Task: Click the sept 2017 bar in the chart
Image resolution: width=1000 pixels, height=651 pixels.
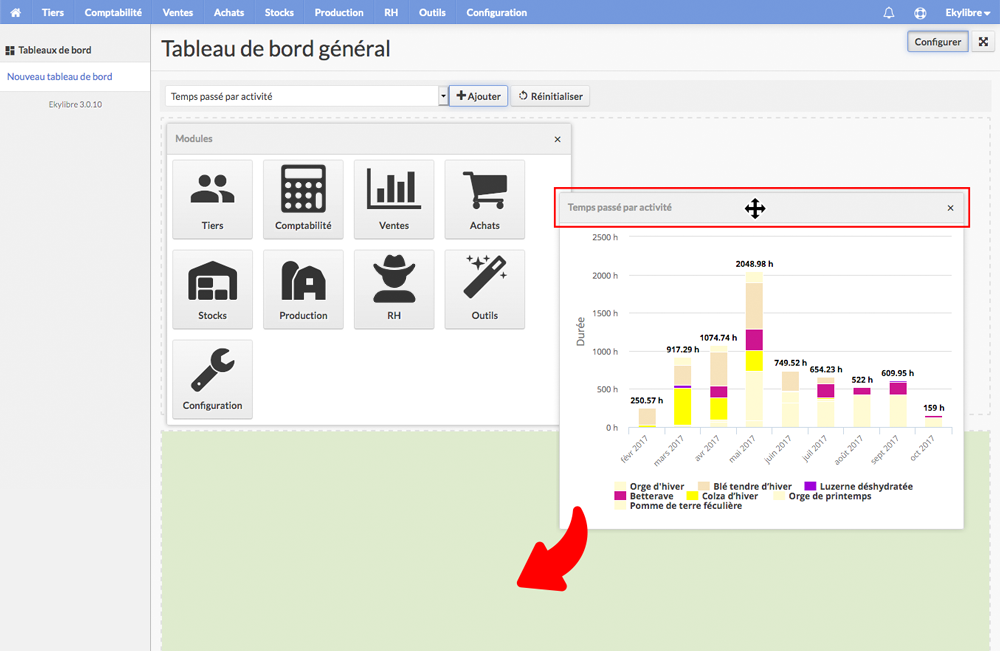Action: 898,404
